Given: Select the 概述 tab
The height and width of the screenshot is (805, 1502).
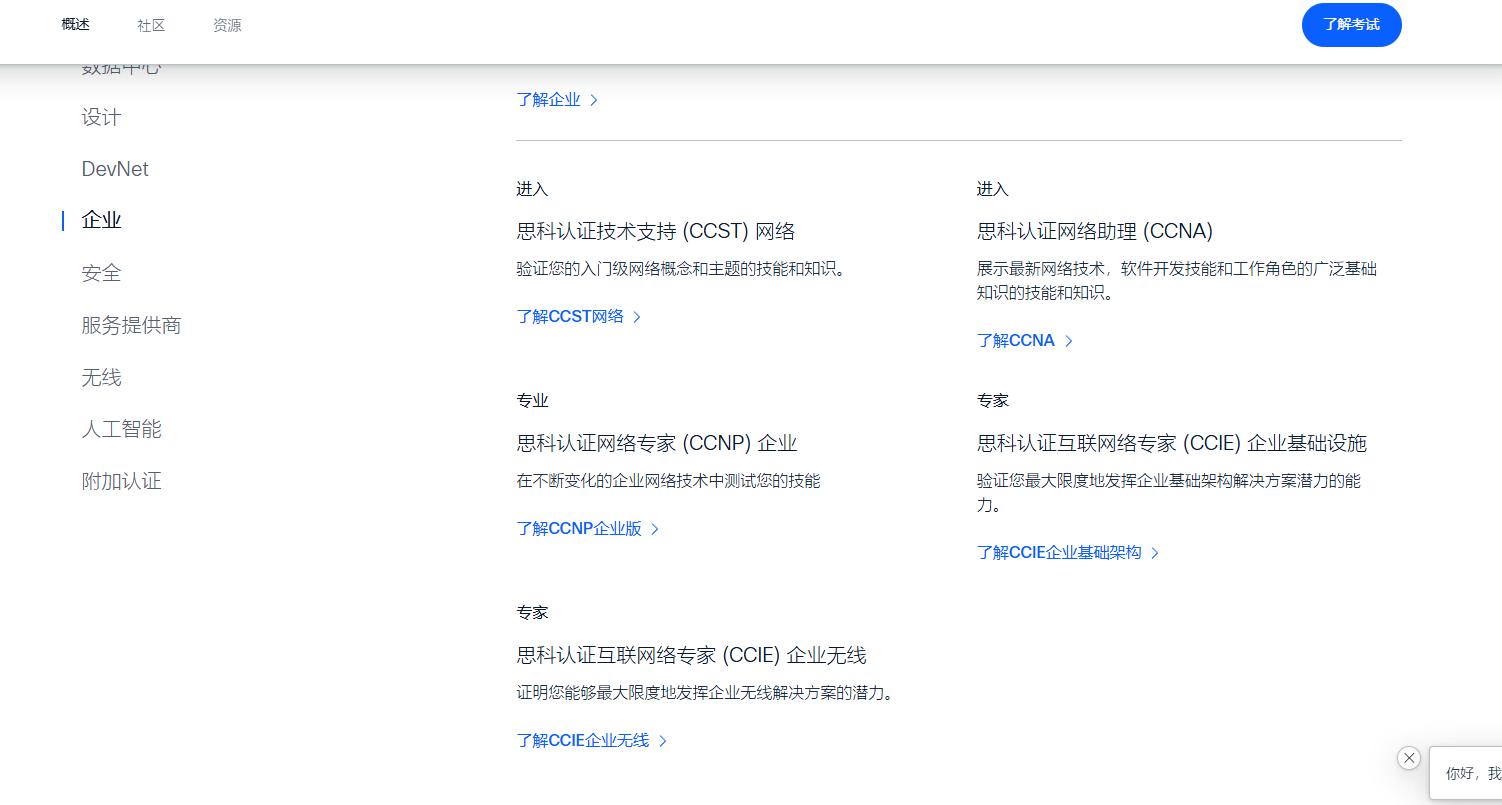Looking at the screenshot, I should (75, 25).
